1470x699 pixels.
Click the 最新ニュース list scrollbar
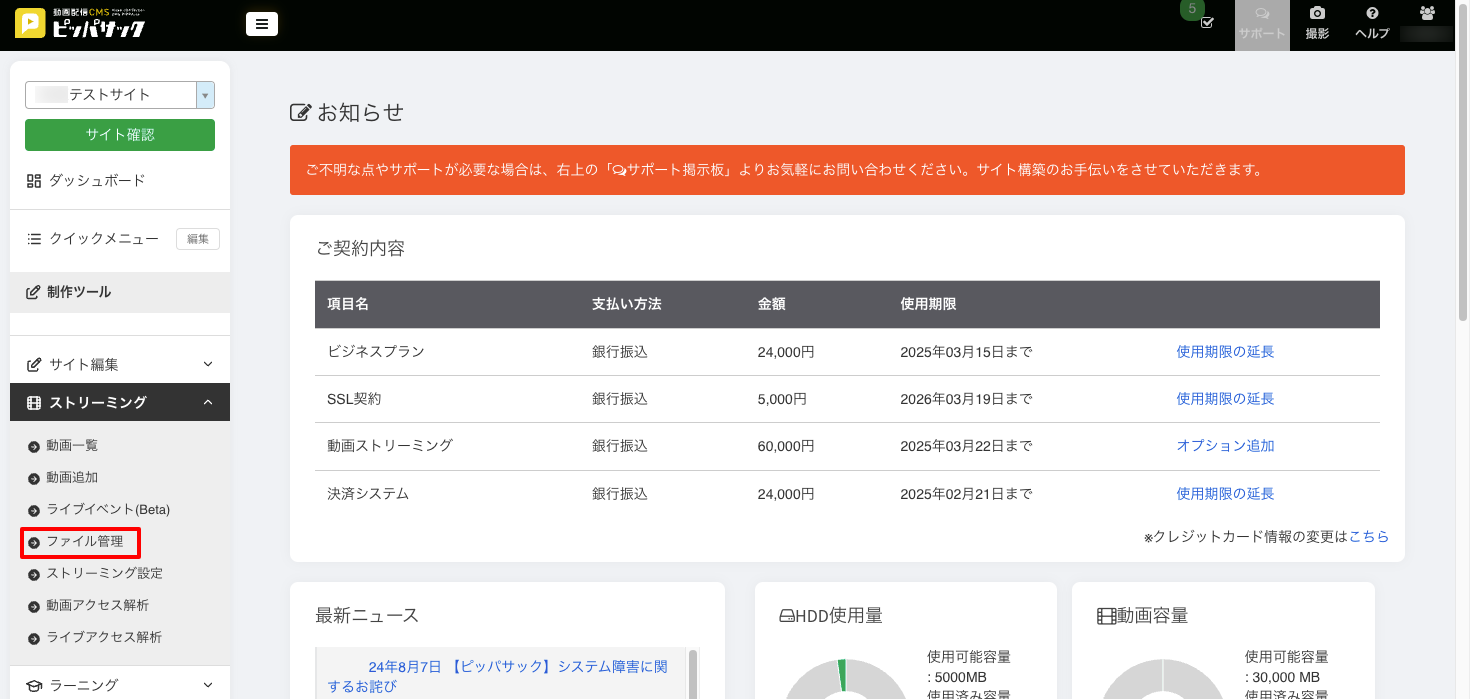coord(692,674)
